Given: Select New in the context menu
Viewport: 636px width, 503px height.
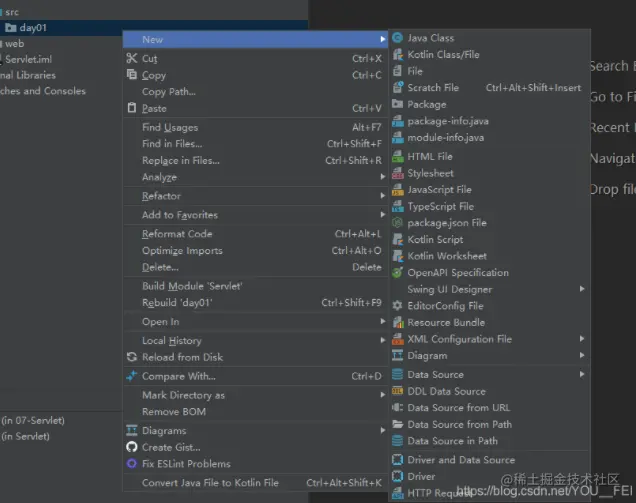Looking at the screenshot, I should click(x=256, y=39).
